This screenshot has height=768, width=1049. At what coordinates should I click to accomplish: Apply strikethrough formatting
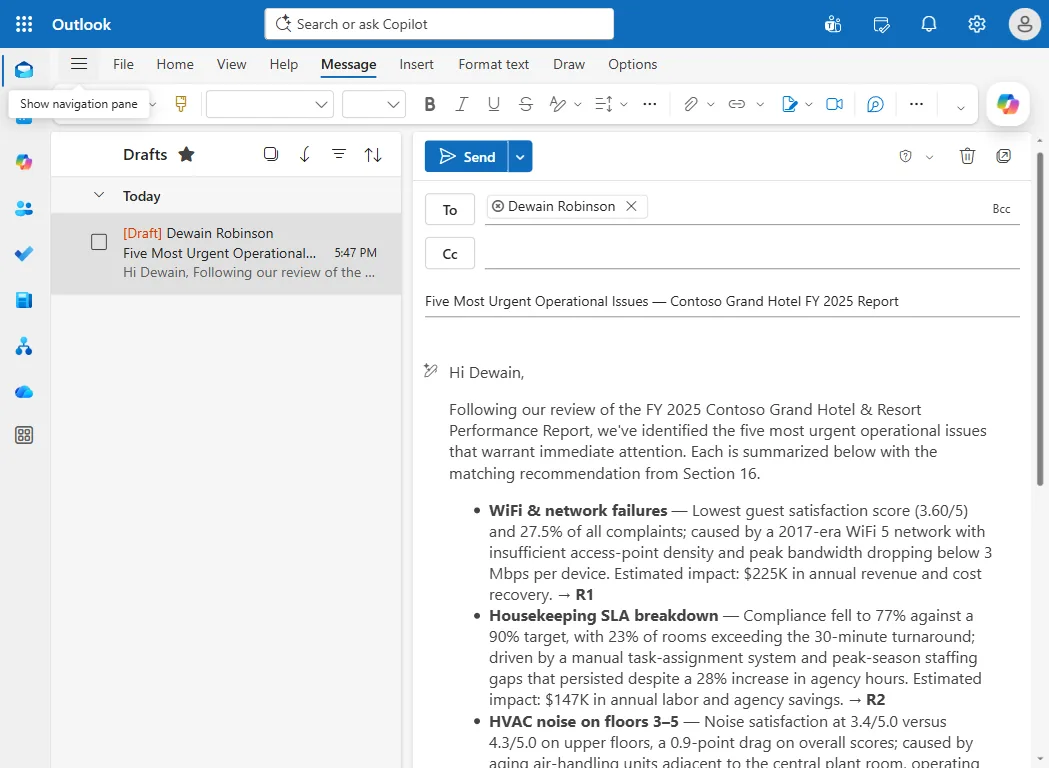coord(526,104)
